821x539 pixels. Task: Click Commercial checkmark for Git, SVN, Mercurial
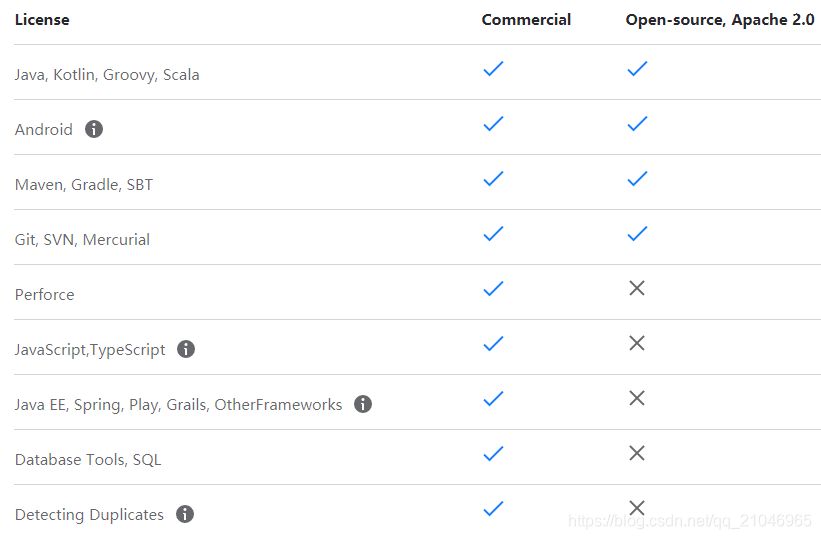click(493, 234)
